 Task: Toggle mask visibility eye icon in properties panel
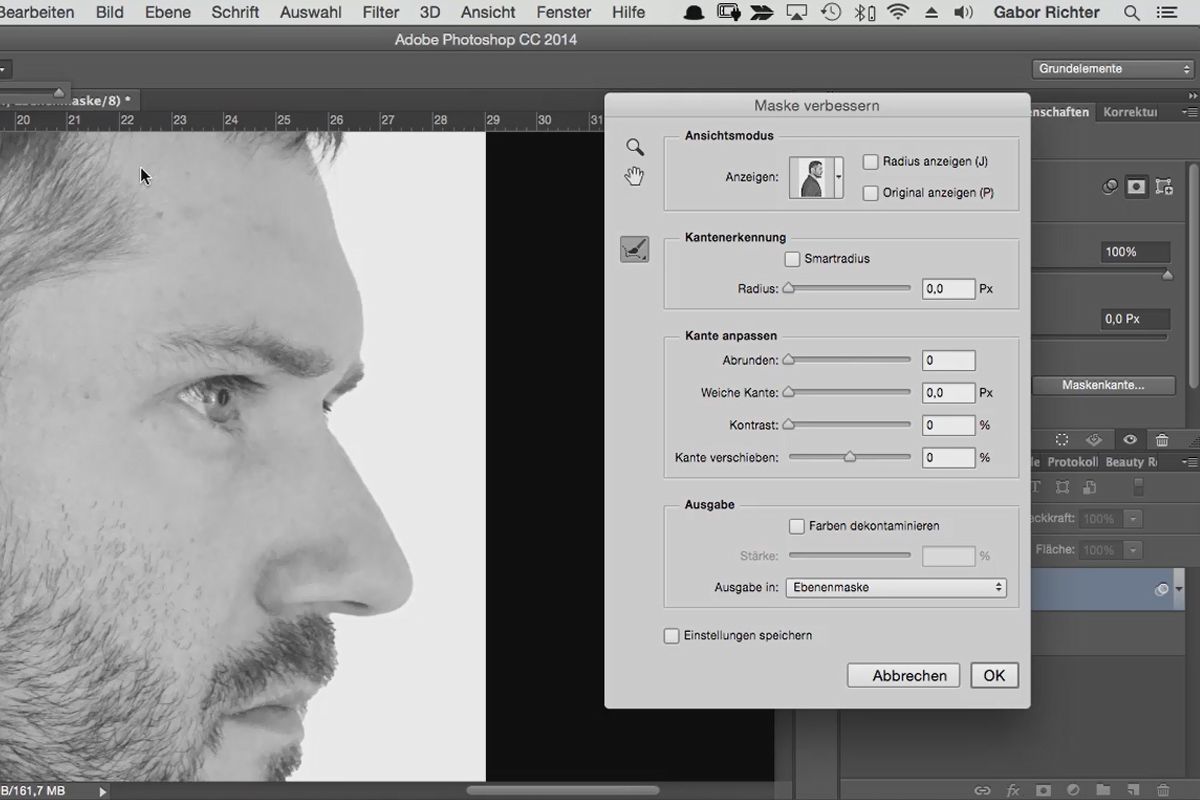click(1129, 440)
